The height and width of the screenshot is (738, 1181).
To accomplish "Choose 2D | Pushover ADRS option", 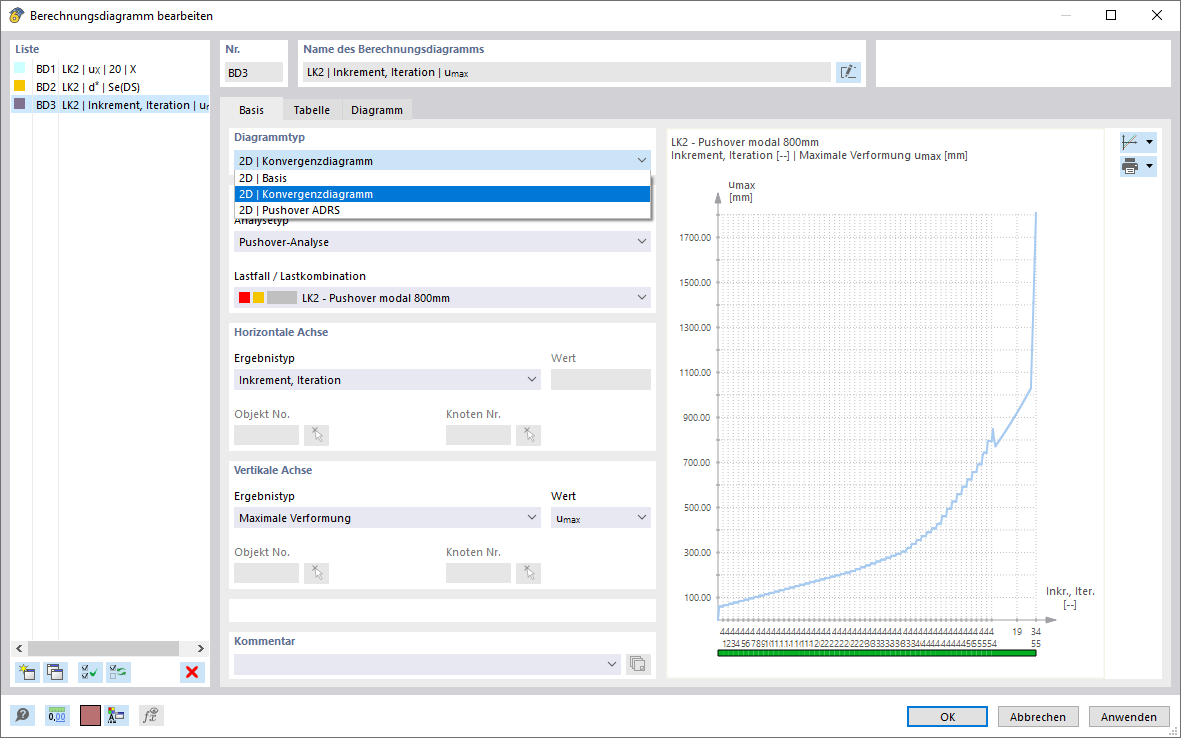I will coord(442,210).
